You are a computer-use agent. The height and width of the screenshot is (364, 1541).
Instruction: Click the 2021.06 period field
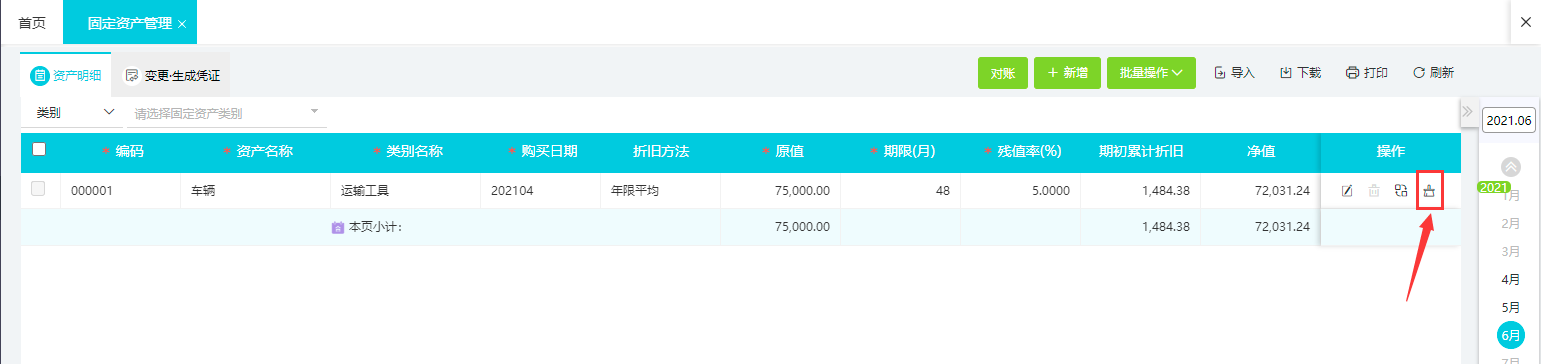click(x=1508, y=120)
